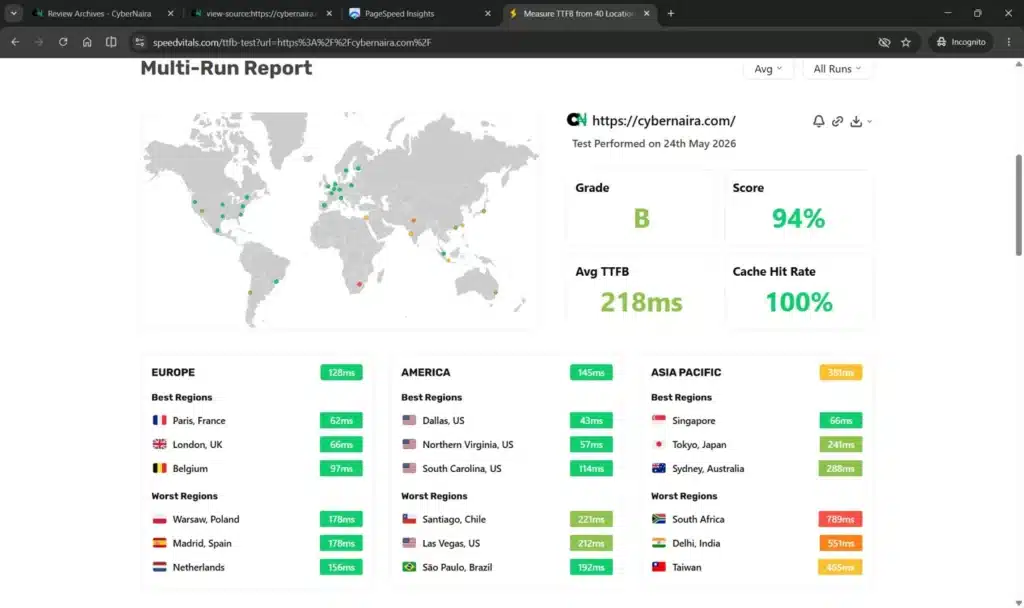
Task: Click the South Africa 789ms badge
Action: (x=840, y=519)
